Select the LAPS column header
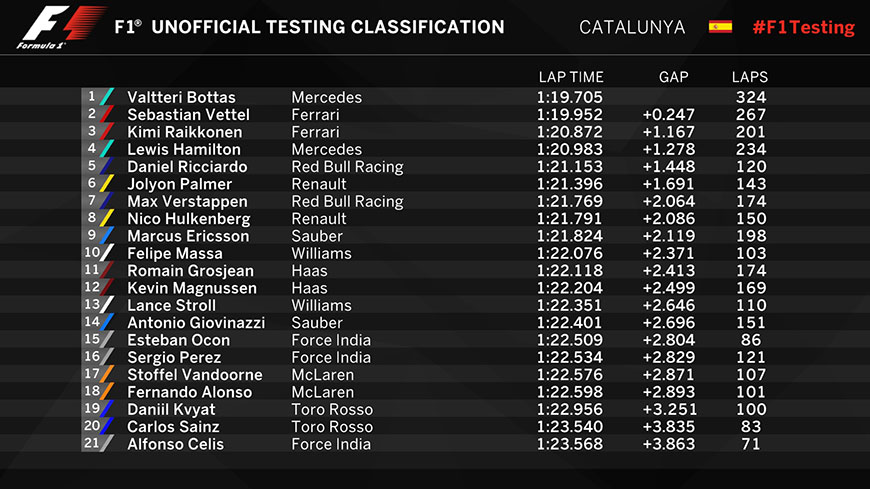The image size is (870, 489). coord(750,77)
